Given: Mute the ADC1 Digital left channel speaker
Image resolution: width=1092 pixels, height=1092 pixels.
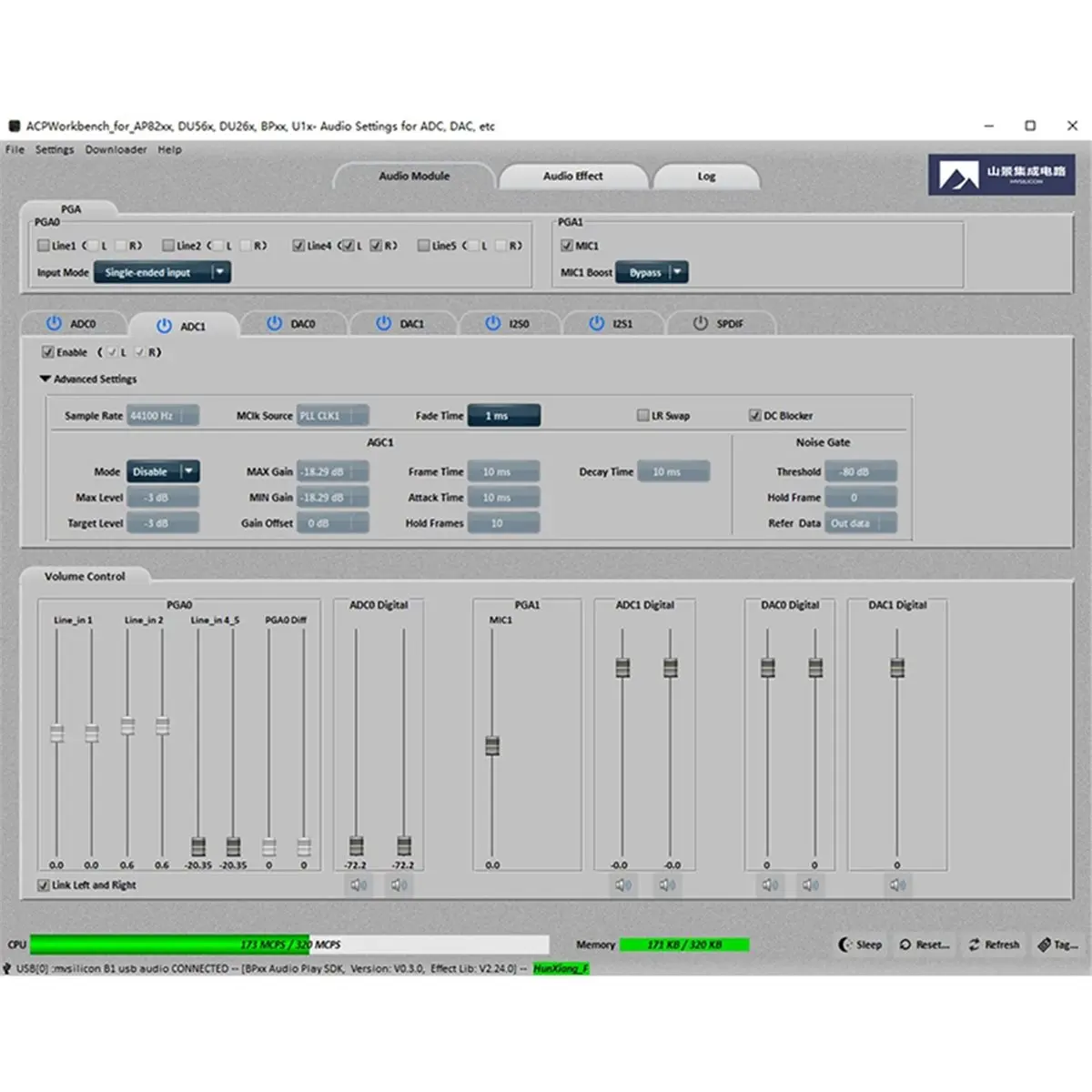Looking at the screenshot, I should pos(623,885).
